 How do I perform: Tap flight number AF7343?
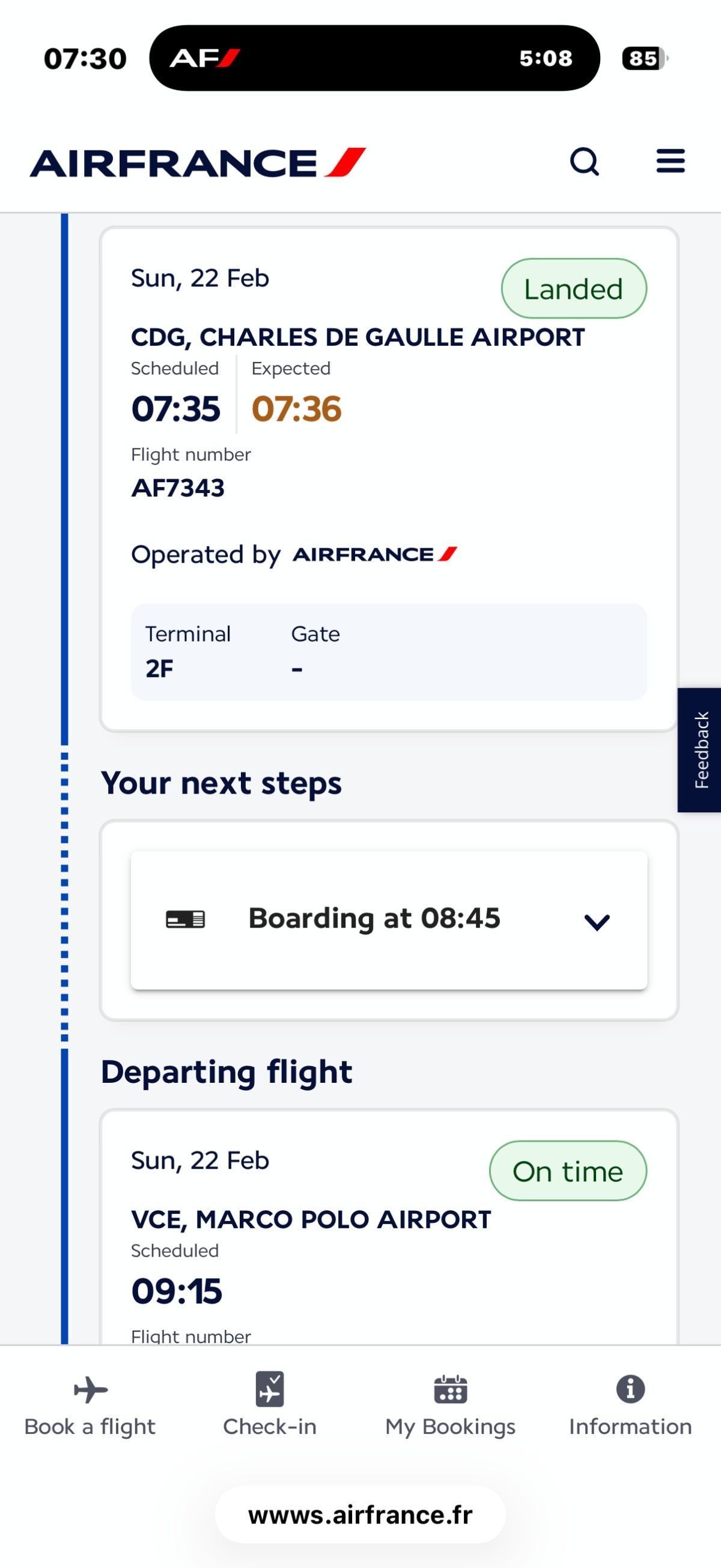[178, 488]
